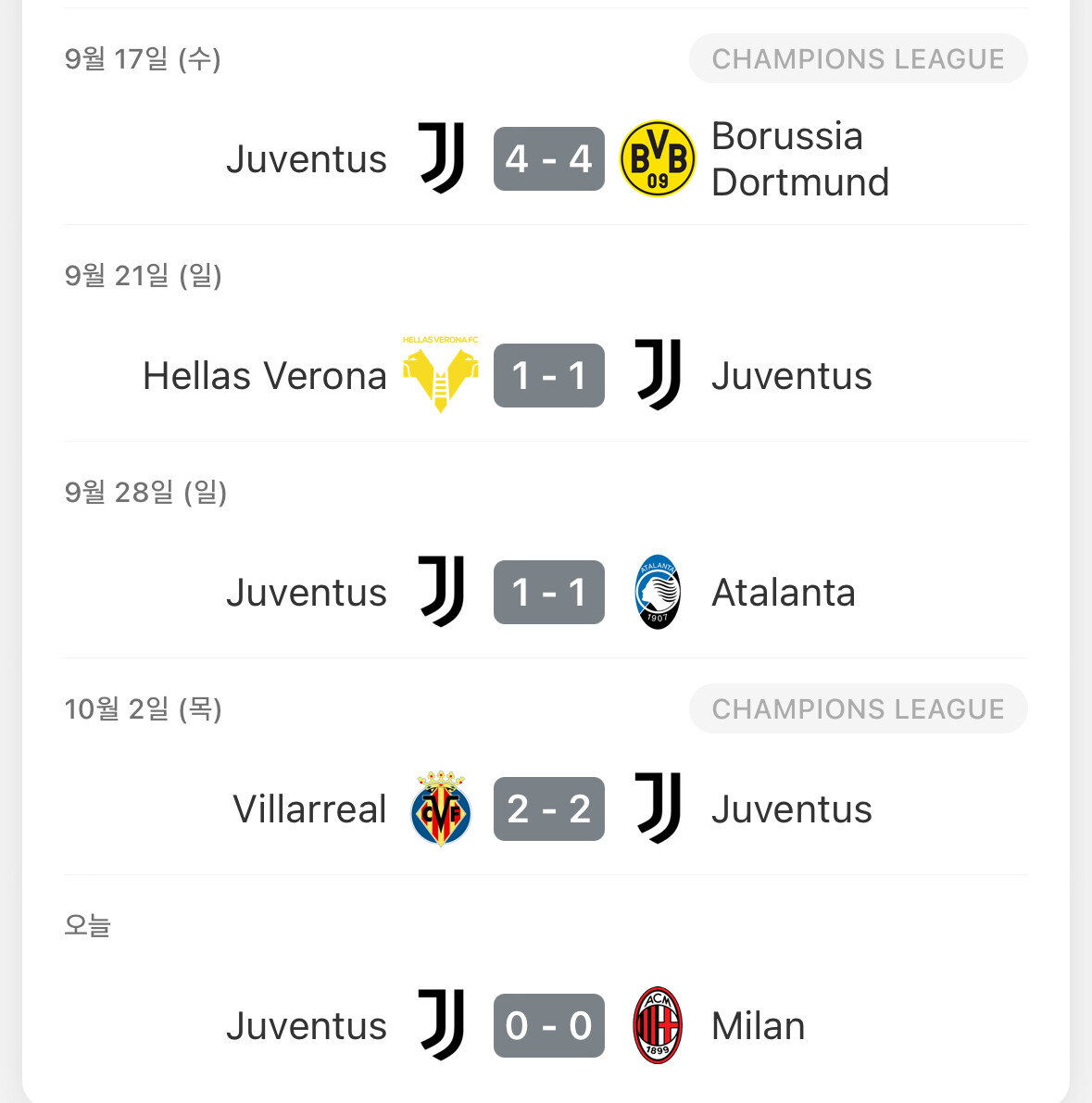
Task: Tap Champions League badge on October 2 match
Action: click(x=858, y=709)
